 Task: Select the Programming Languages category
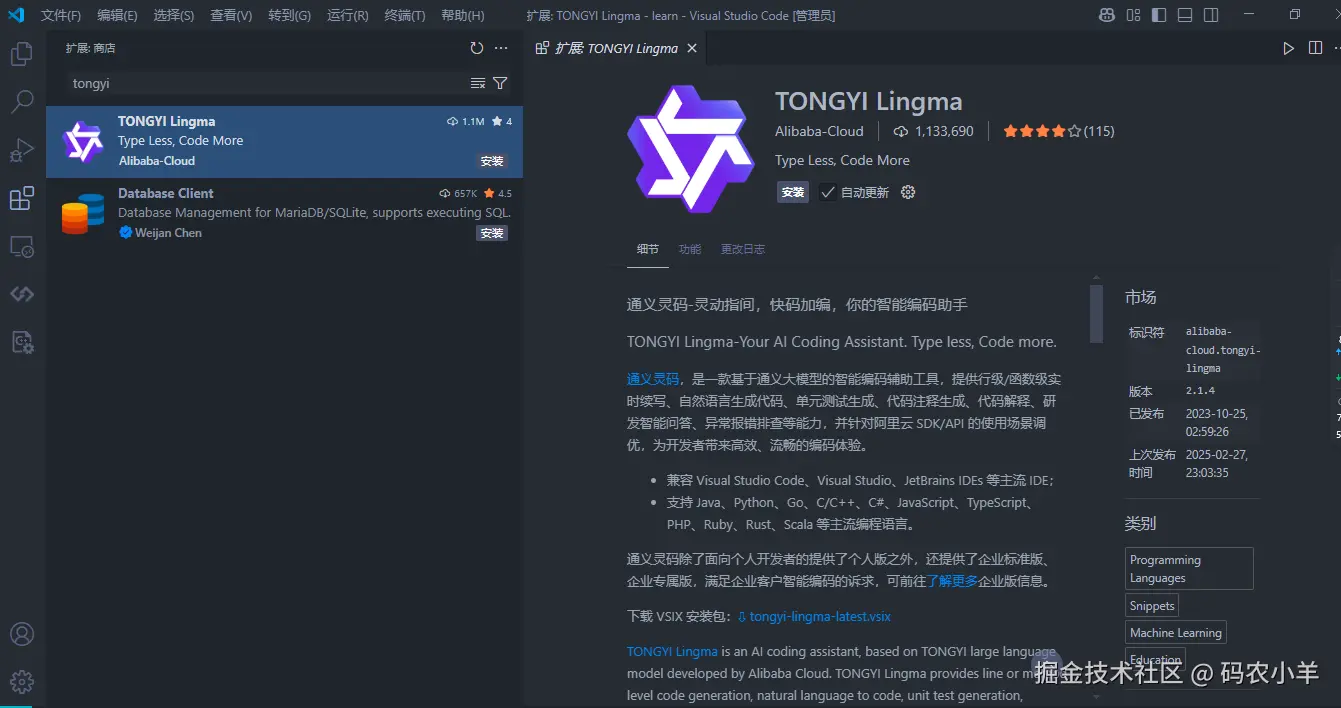(1189, 569)
